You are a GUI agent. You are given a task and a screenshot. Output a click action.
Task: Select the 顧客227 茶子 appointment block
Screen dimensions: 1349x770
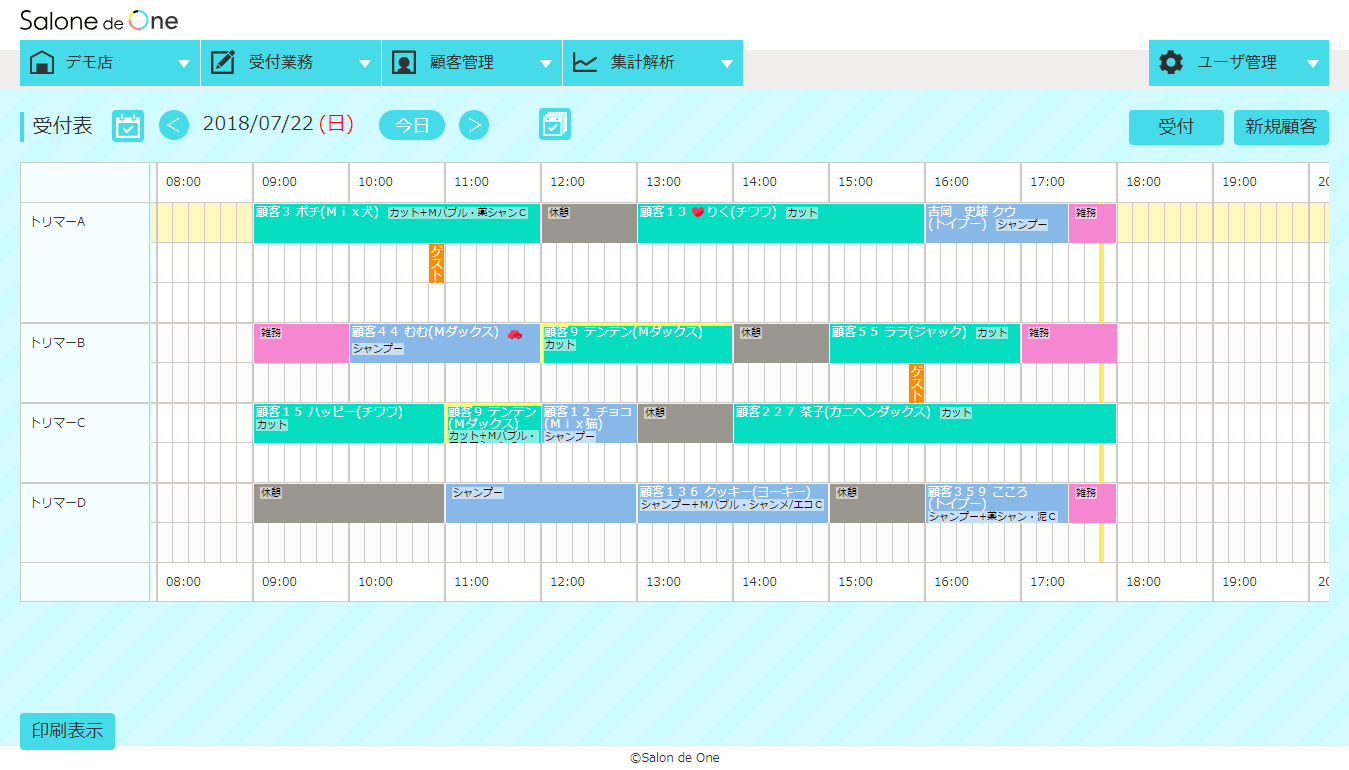tap(924, 424)
